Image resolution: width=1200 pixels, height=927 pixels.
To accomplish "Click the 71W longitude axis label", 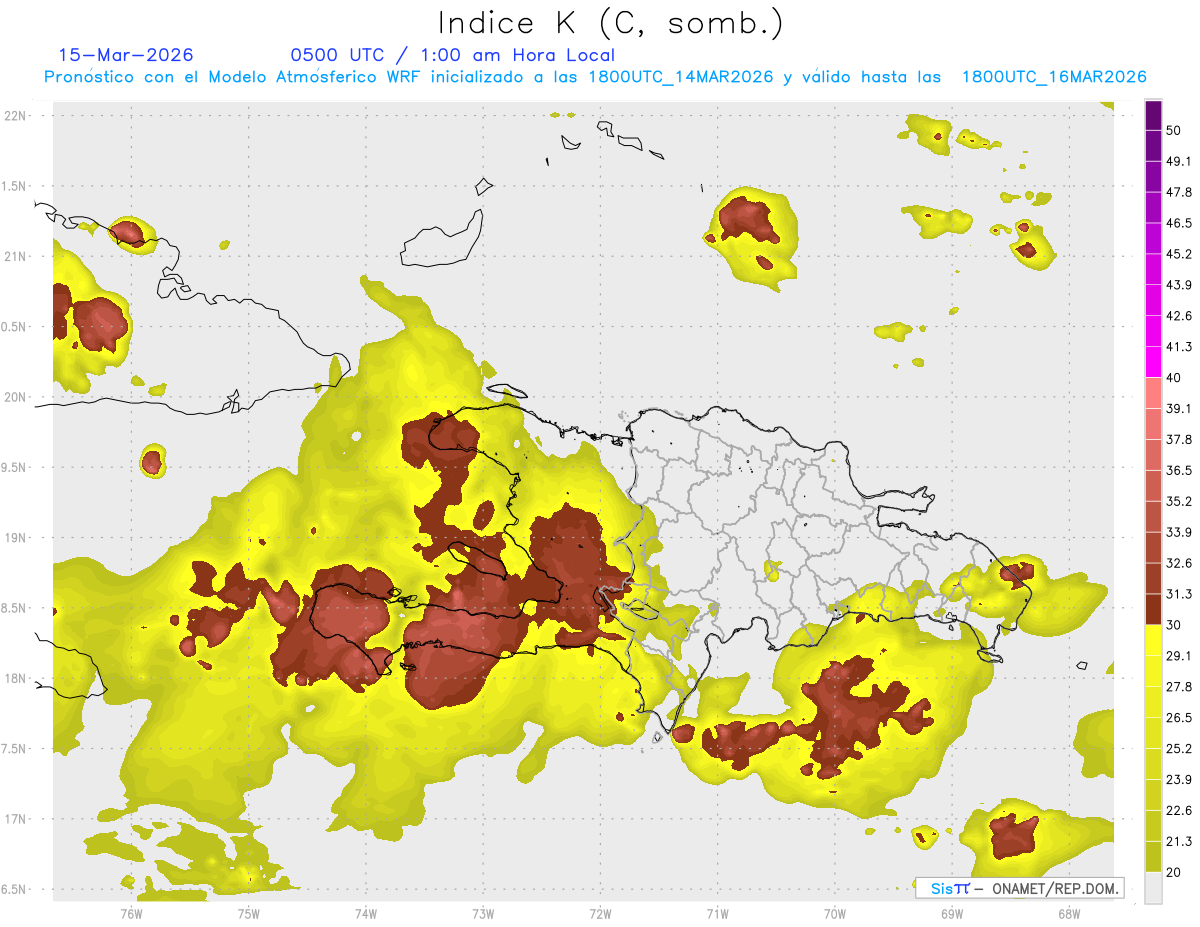I will [x=717, y=913].
